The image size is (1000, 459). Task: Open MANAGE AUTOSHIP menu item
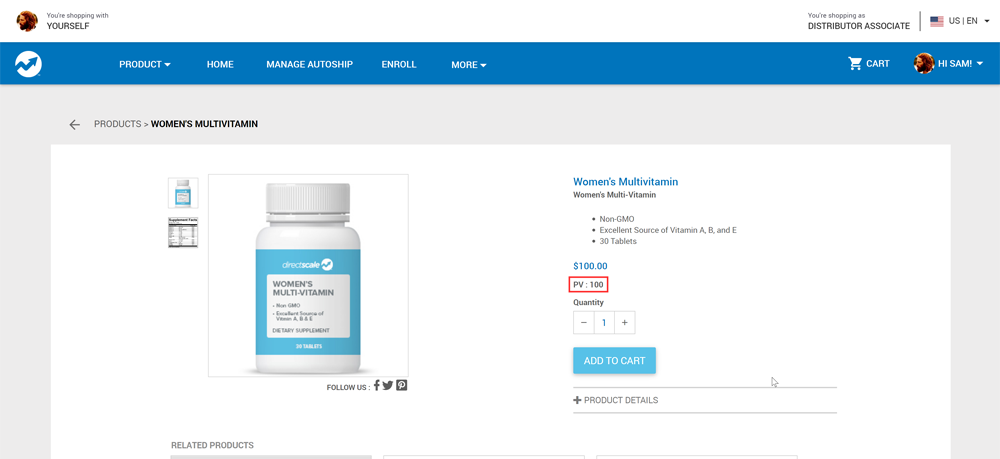click(309, 64)
